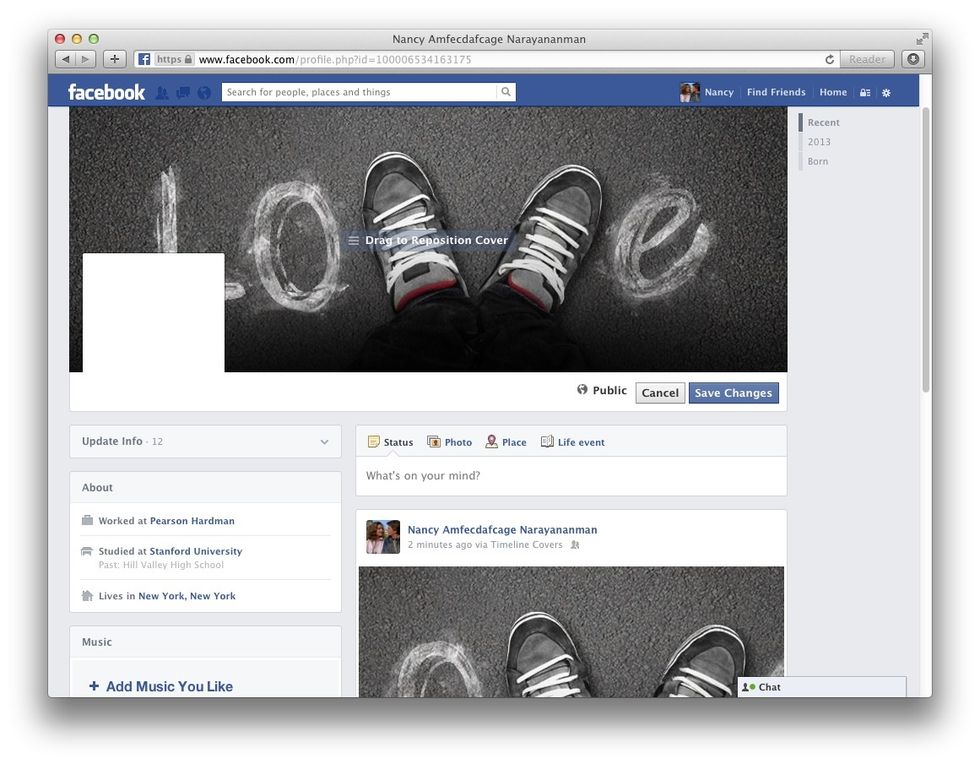Go to Home in the header

tap(833, 92)
